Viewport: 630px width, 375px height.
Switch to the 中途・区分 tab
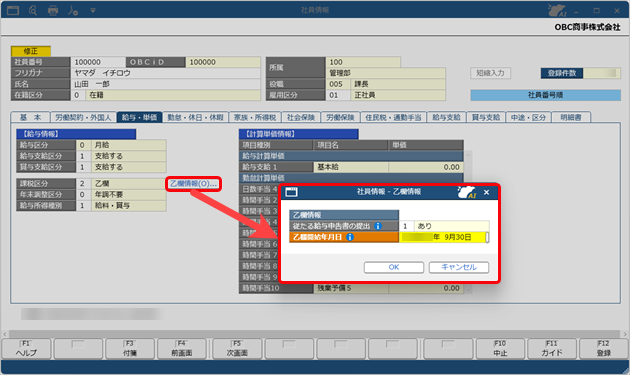528,117
